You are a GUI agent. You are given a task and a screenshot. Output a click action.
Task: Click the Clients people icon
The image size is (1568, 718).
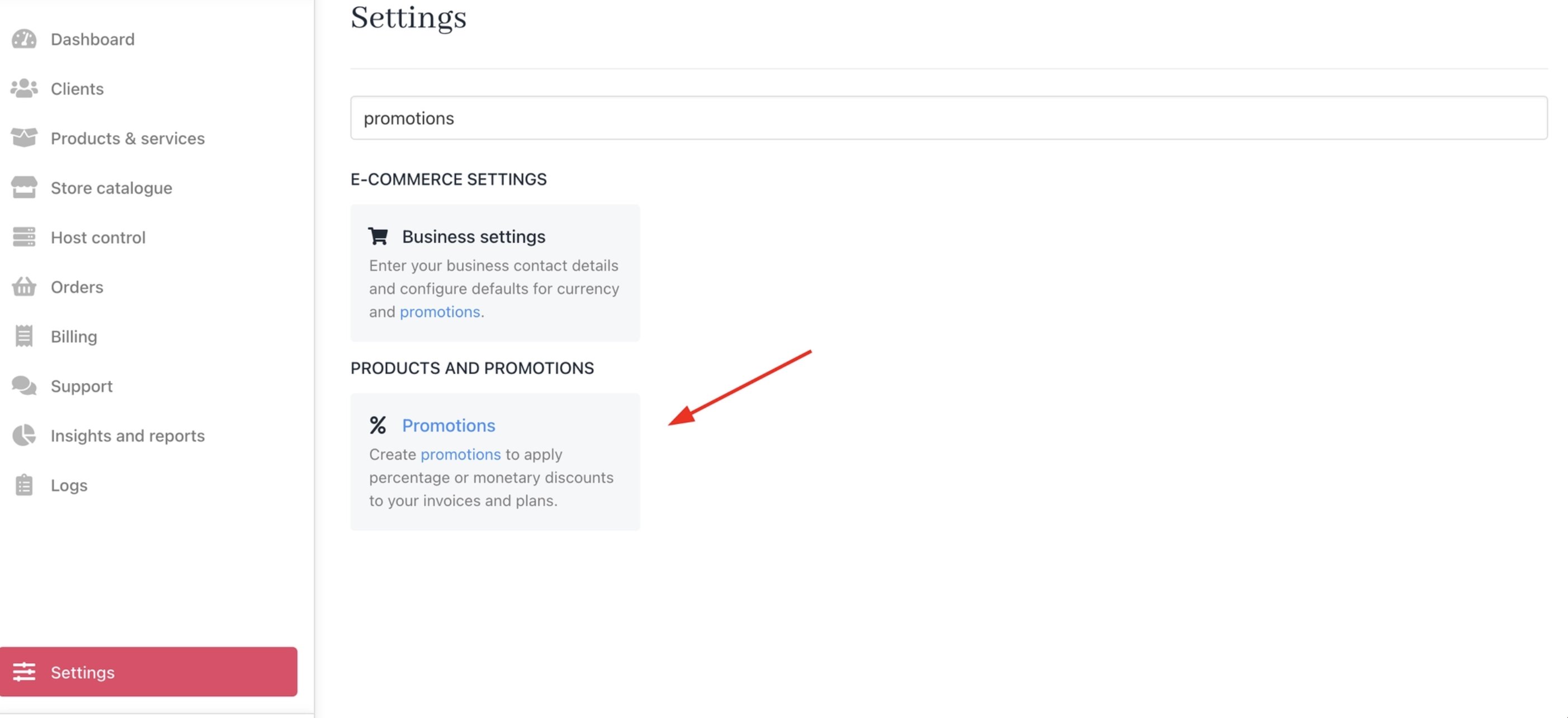[x=25, y=88]
